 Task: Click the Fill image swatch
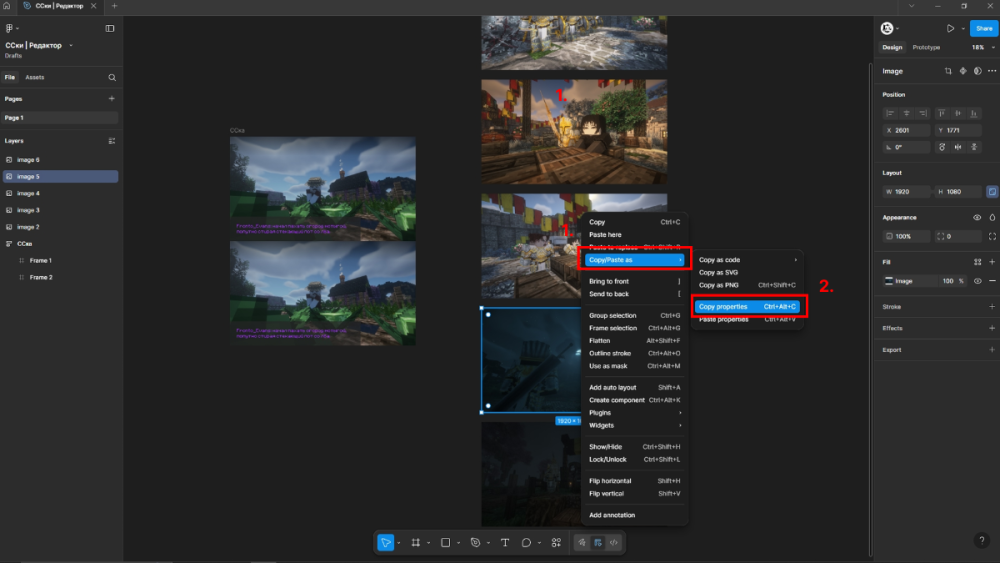pyautogui.click(x=888, y=281)
